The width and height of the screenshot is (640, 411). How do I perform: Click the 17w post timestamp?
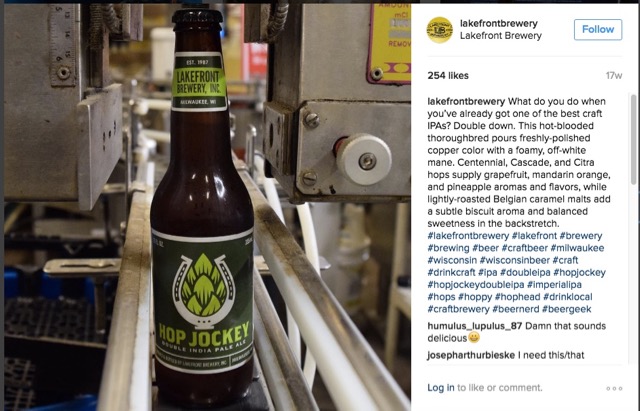(614, 76)
